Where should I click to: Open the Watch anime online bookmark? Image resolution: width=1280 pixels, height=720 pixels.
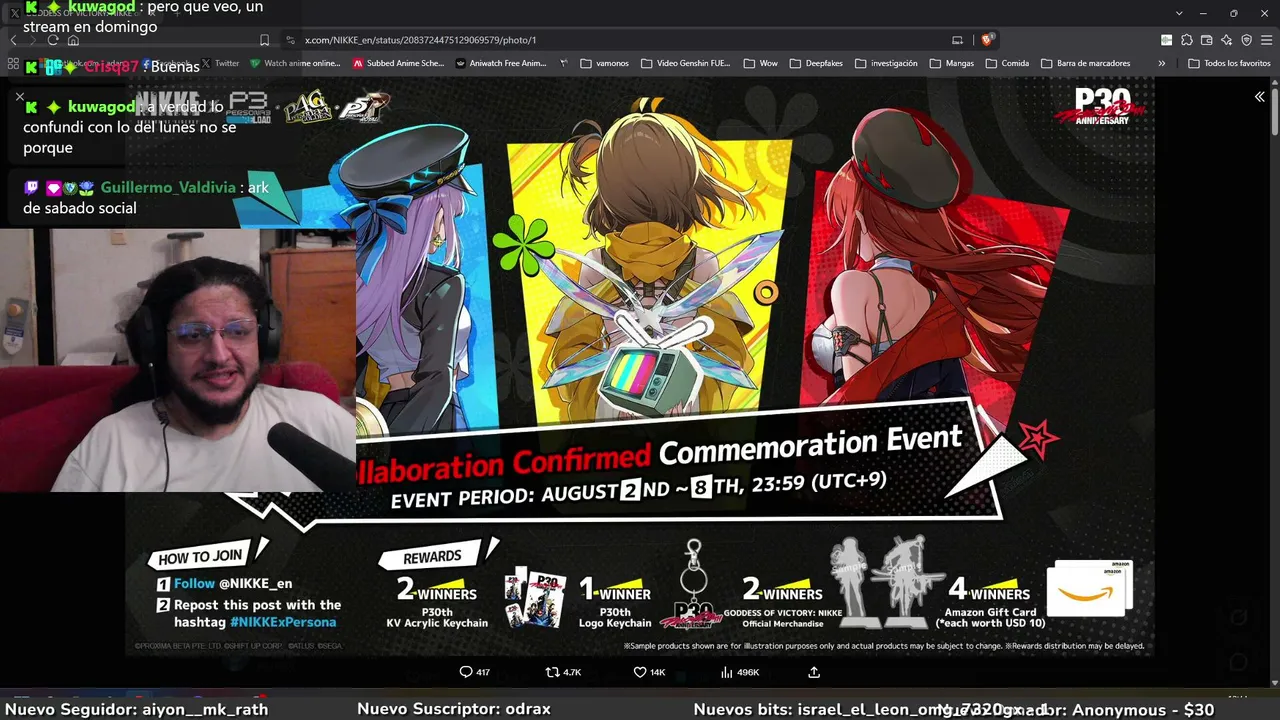click(295, 63)
